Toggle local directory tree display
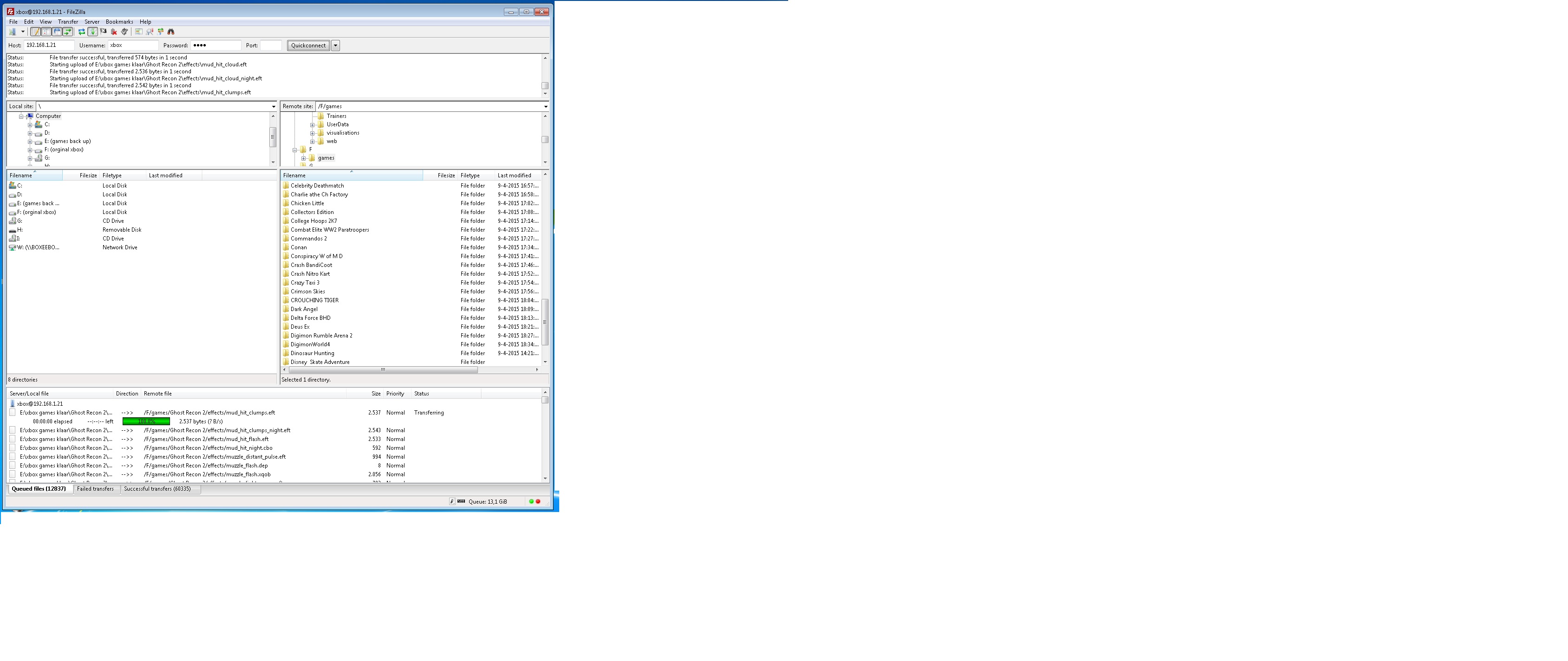Image resolution: width=1568 pixels, height=661 pixels. (x=46, y=32)
